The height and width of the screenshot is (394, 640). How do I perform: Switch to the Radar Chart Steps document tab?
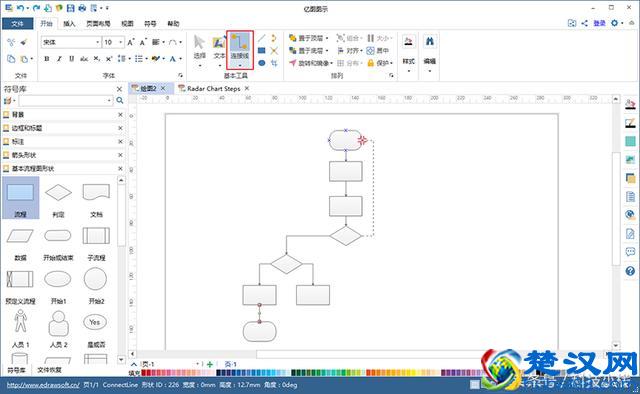click(x=213, y=89)
